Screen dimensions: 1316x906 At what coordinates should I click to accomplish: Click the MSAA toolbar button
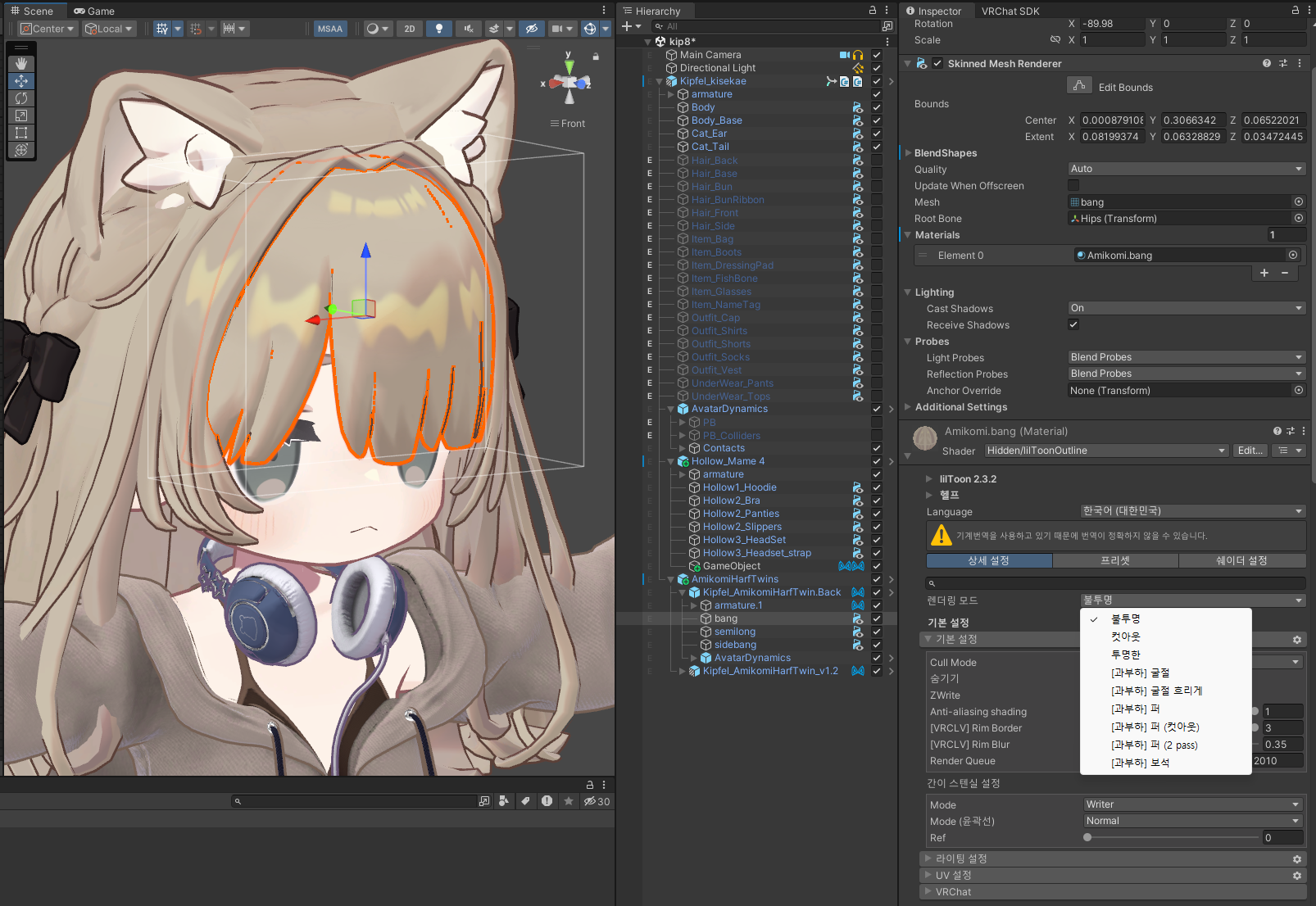[330, 29]
